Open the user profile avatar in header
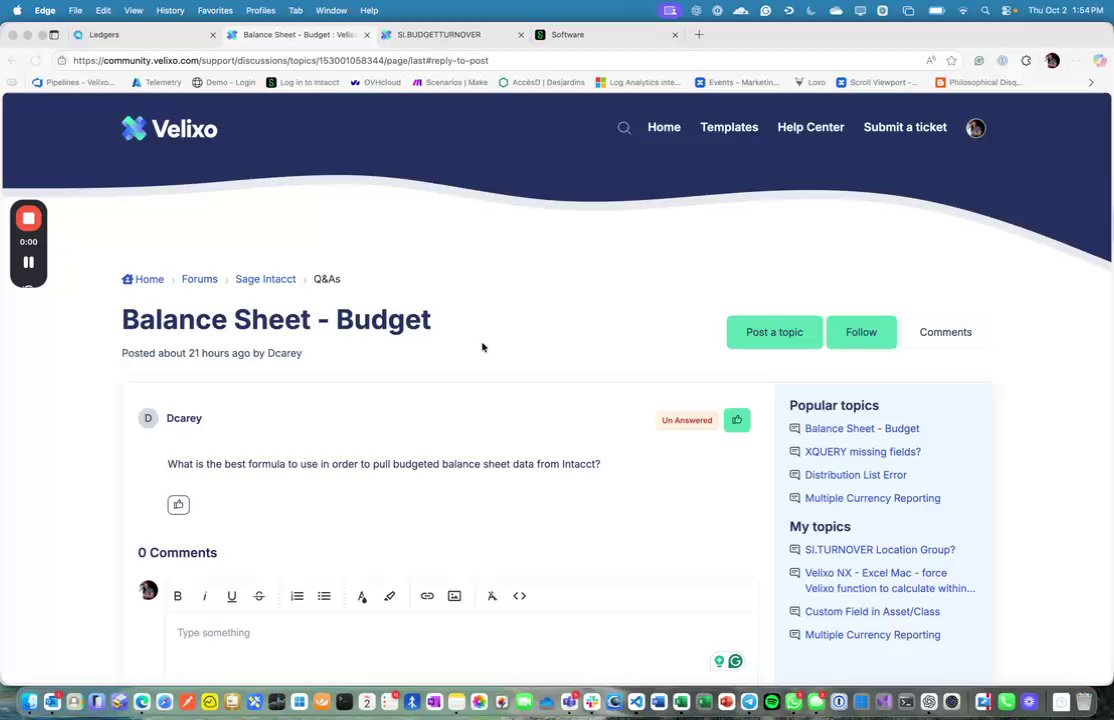 [x=975, y=128]
